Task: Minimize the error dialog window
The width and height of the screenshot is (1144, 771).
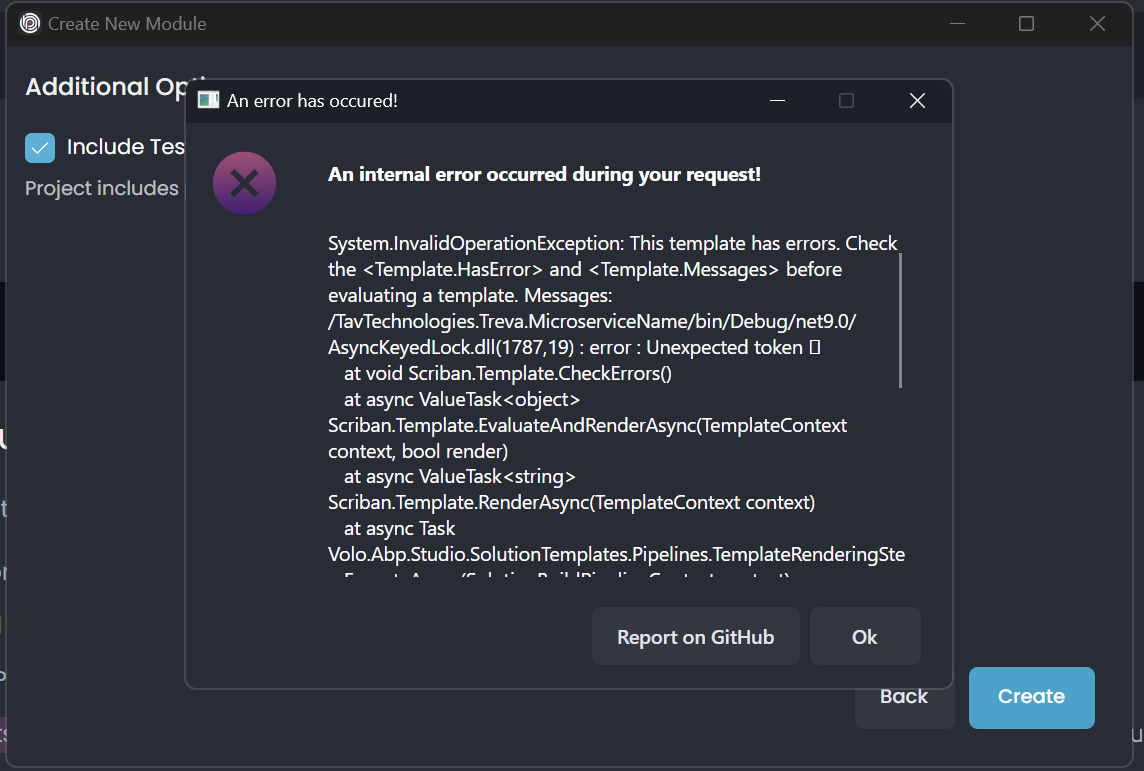Action: tap(777, 100)
